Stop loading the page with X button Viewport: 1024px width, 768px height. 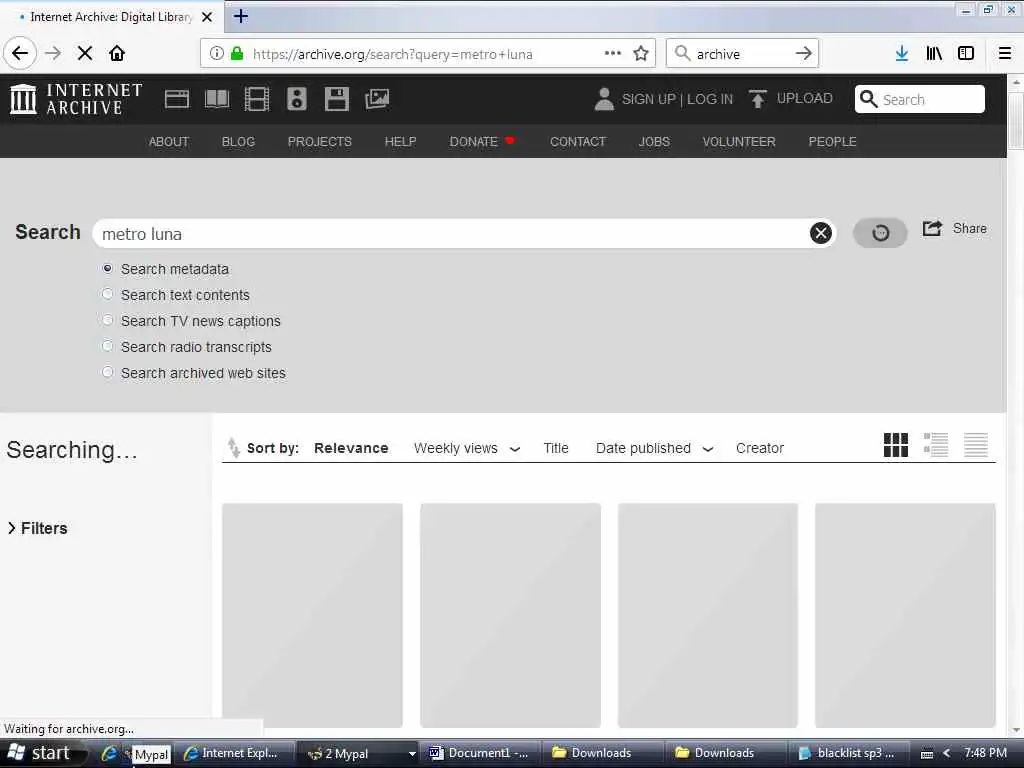[x=85, y=54]
